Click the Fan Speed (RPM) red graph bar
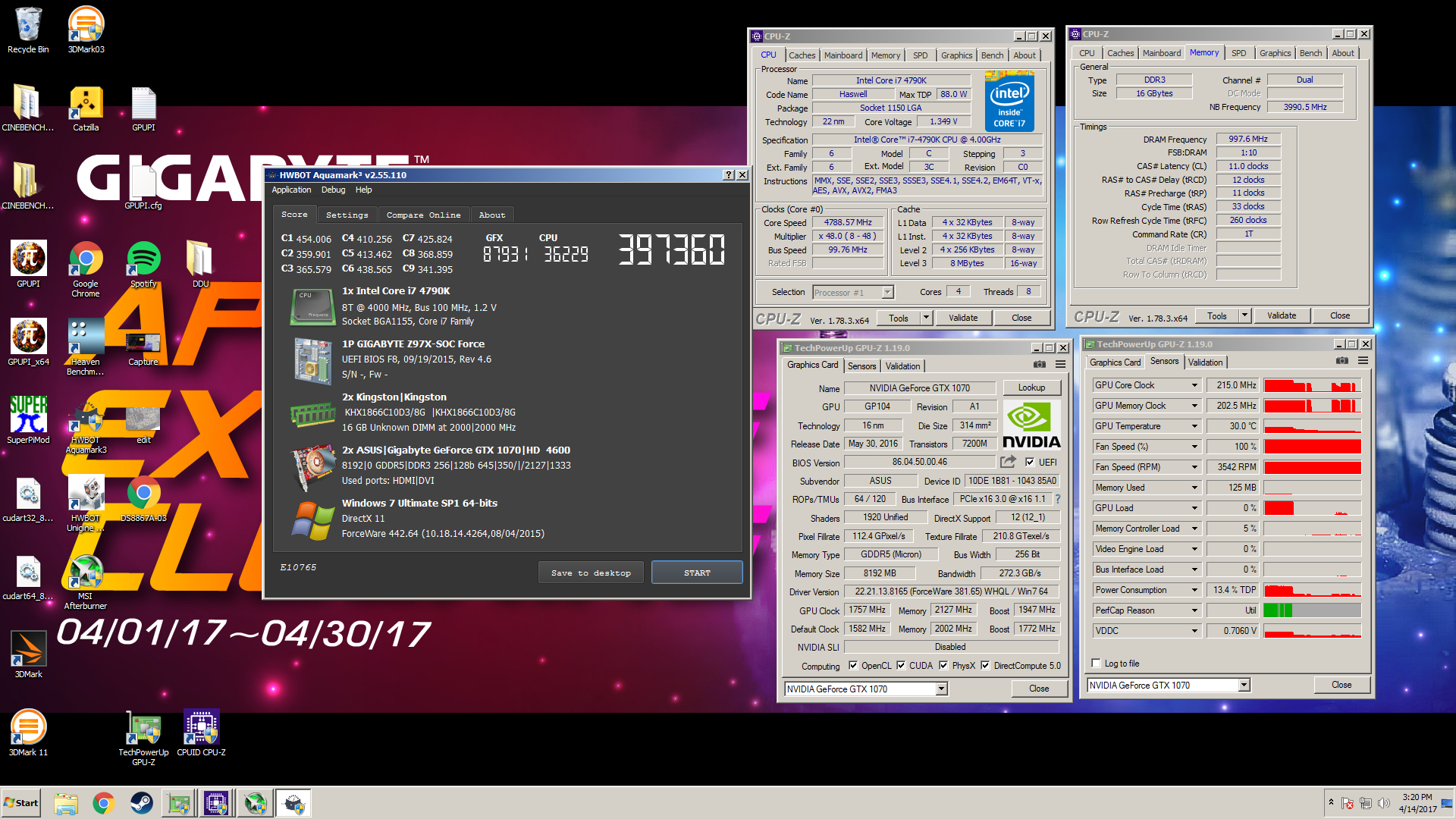 click(x=1313, y=467)
